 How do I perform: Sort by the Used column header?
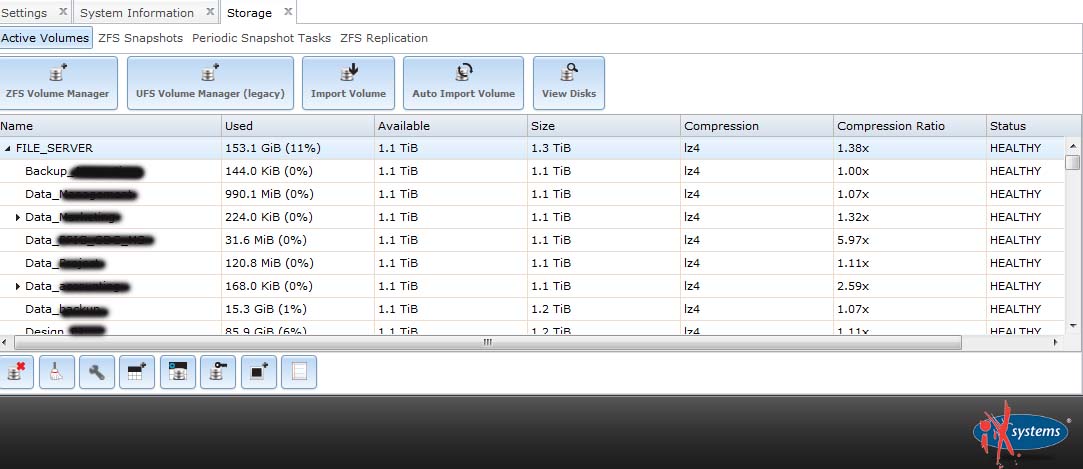[x=298, y=126]
